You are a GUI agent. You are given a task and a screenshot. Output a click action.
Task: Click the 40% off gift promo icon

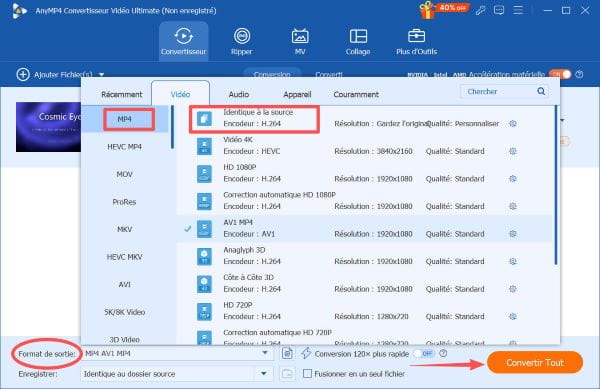(443, 10)
